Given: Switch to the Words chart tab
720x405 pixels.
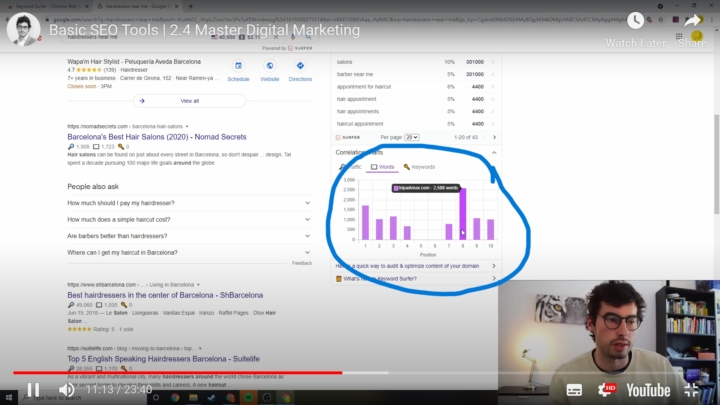Looking at the screenshot, I should point(382,167).
